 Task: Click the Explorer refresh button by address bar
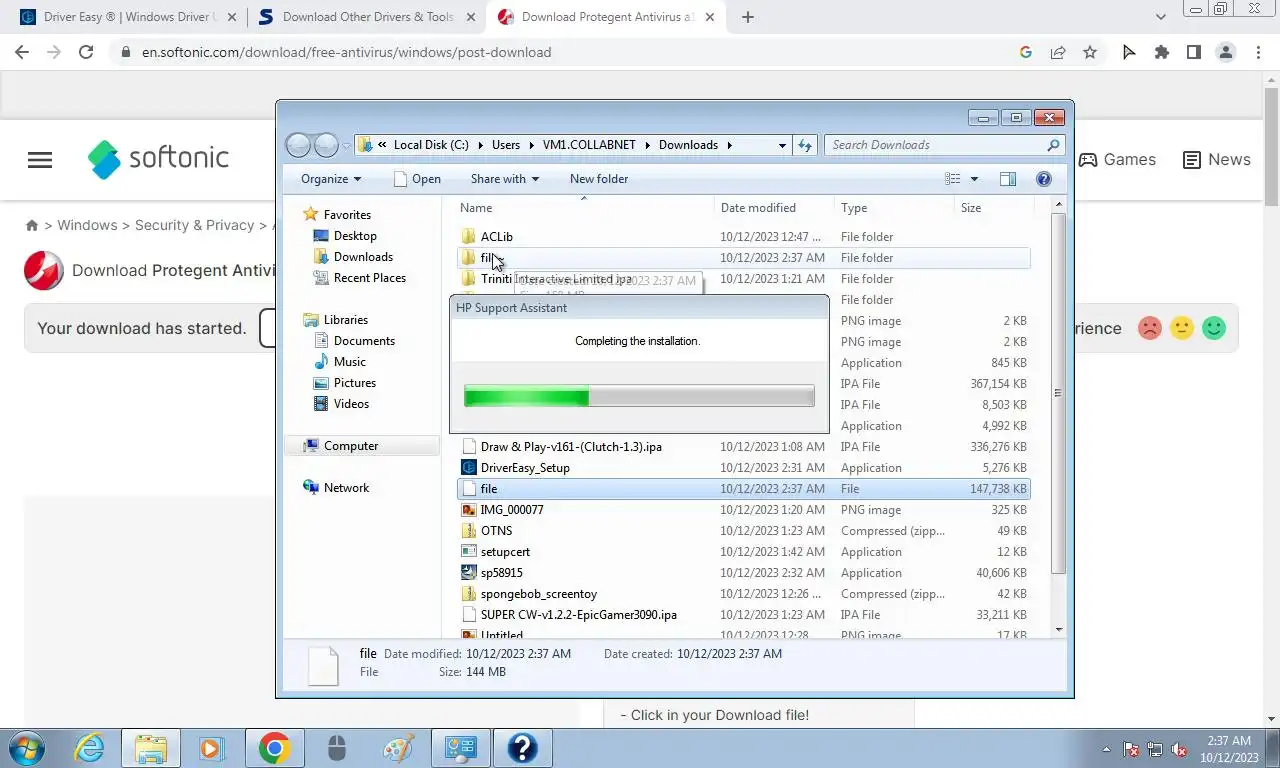(x=805, y=145)
